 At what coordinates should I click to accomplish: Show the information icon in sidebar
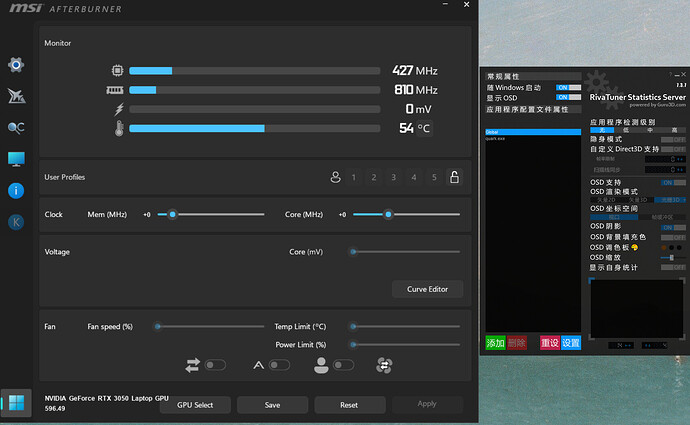(16, 191)
